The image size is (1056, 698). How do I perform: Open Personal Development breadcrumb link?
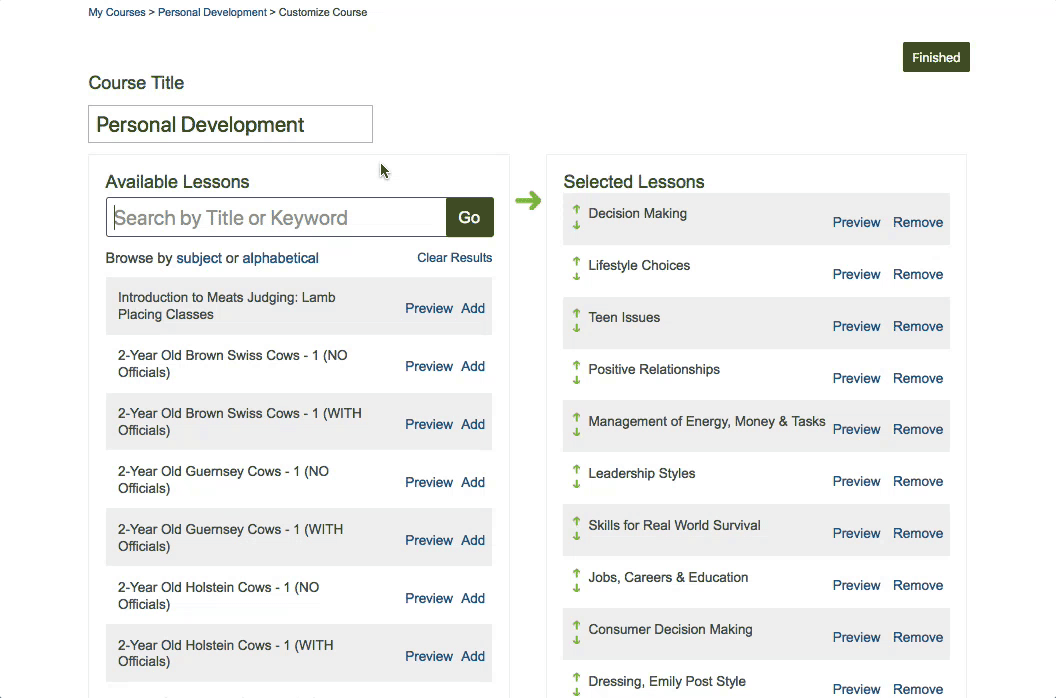pyautogui.click(x=212, y=12)
